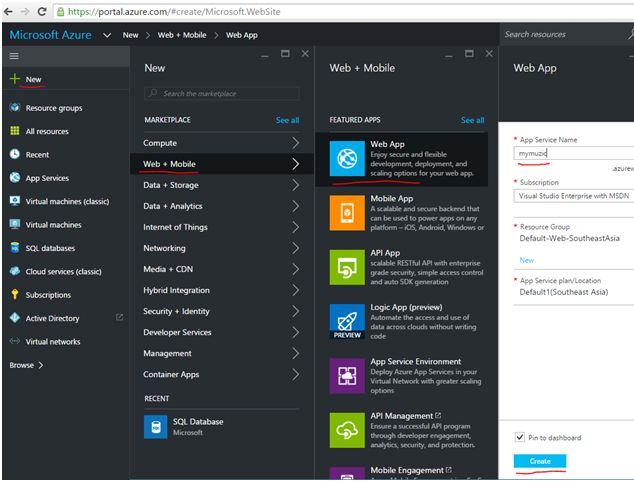Select the API Management cloud icon

click(x=347, y=430)
